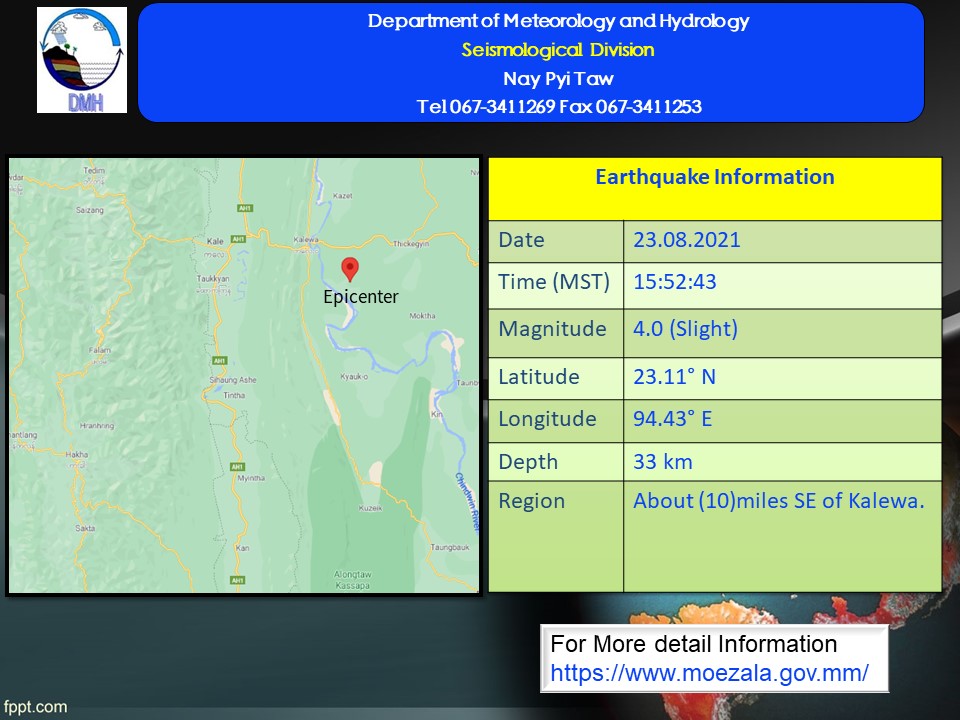
Task: Select the Taukkyan label on the map
Action: (x=212, y=279)
